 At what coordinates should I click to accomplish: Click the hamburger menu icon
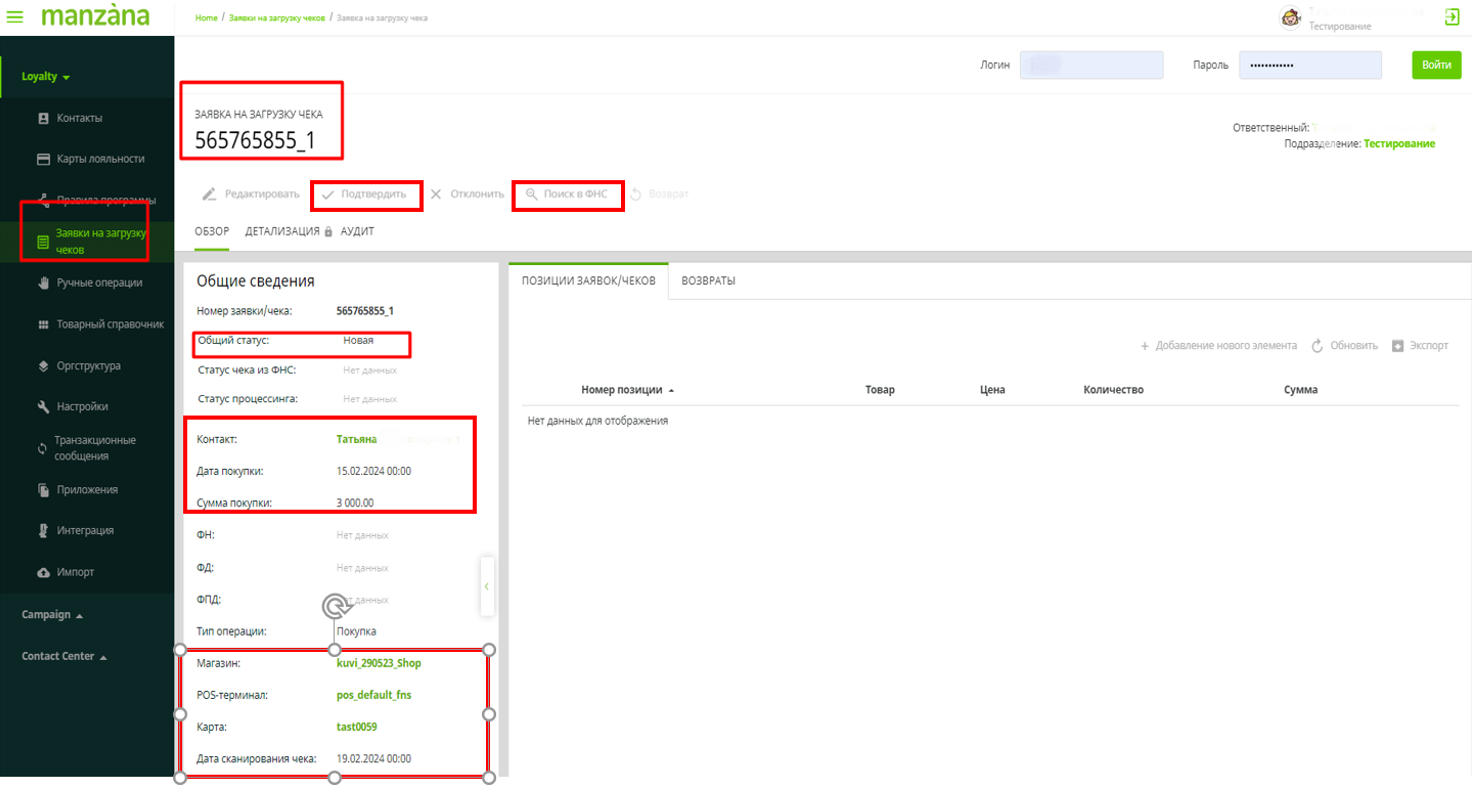[15, 17]
